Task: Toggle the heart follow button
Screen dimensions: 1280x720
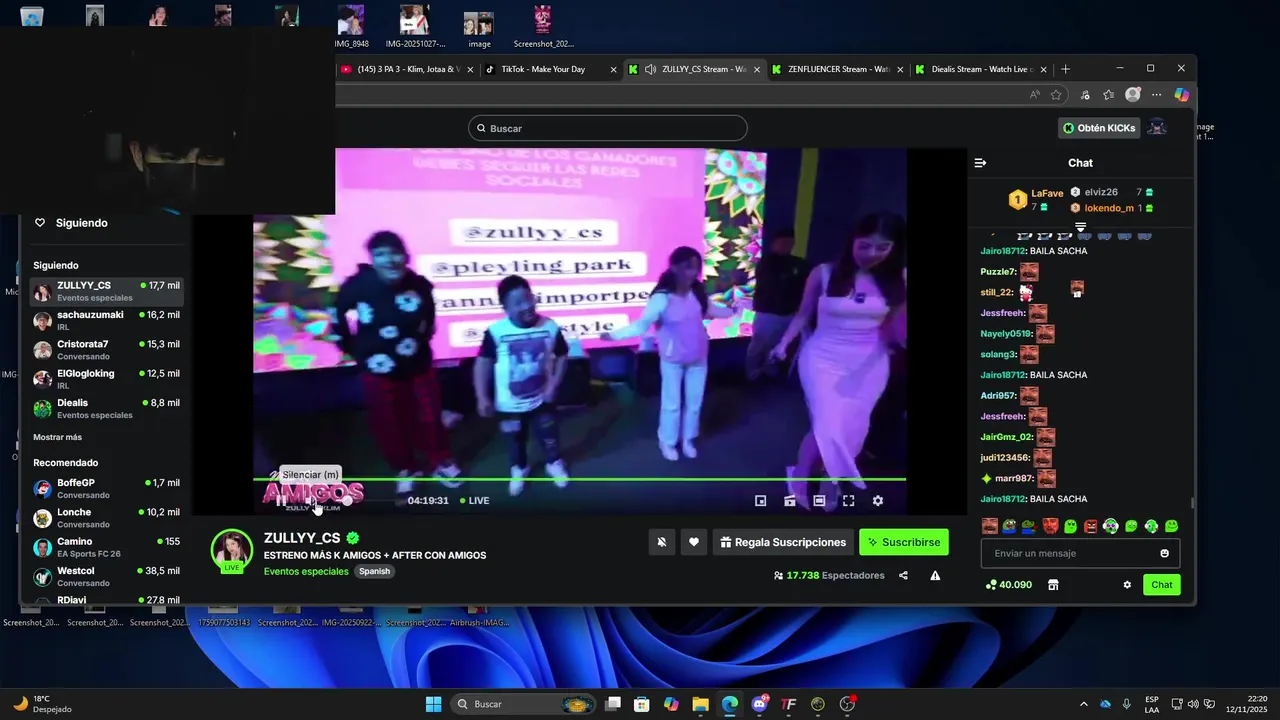Action: 694,542
